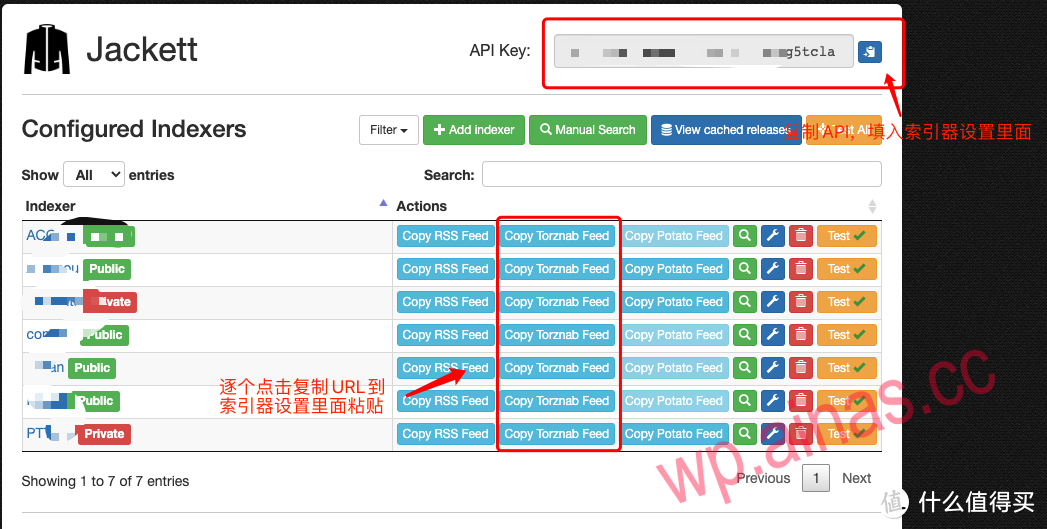The width and height of the screenshot is (1047, 529).
Task: Copy Potato Feed for the ACG indexer
Action: pos(674,236)
